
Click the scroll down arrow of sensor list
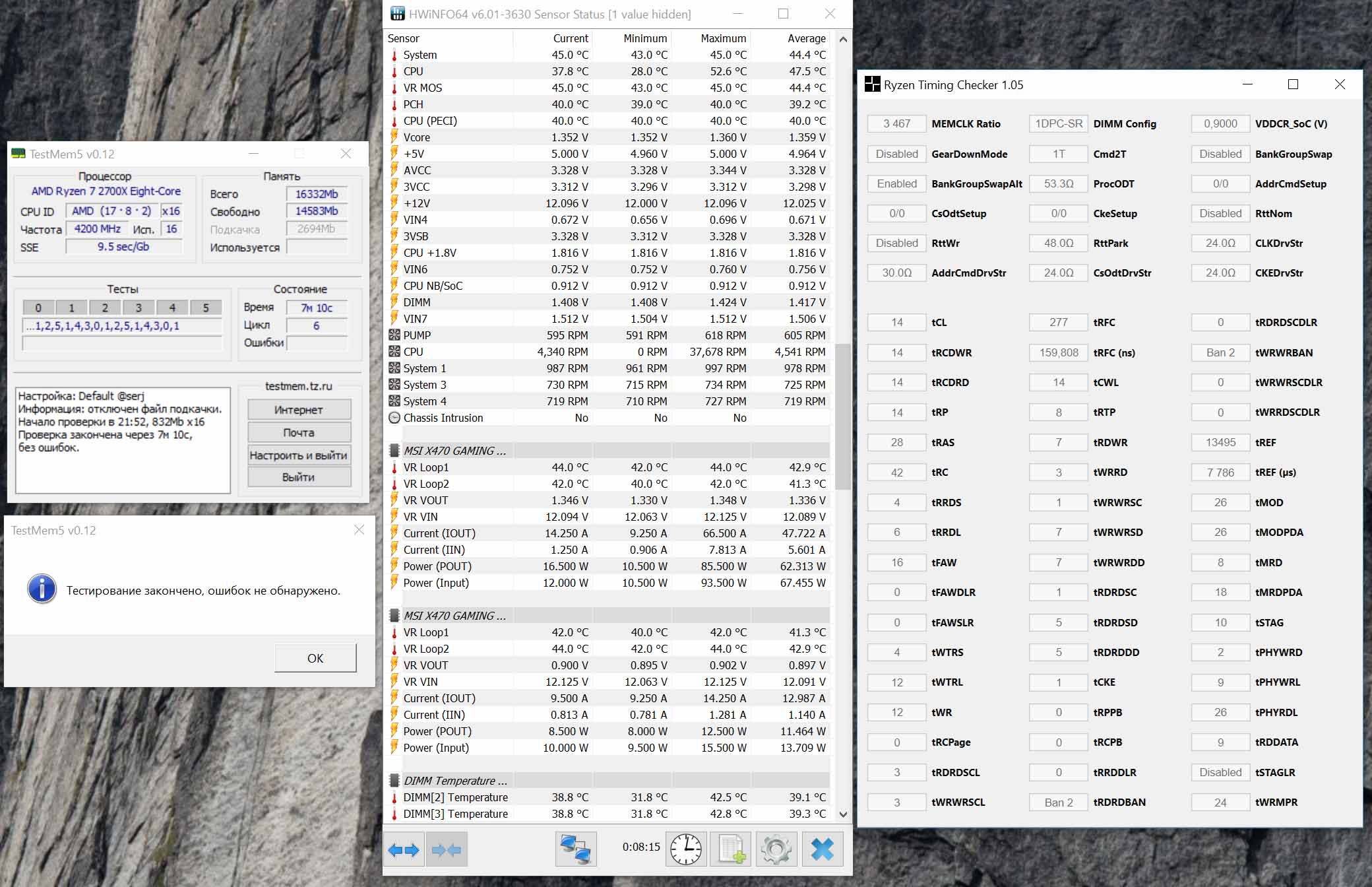843,814
